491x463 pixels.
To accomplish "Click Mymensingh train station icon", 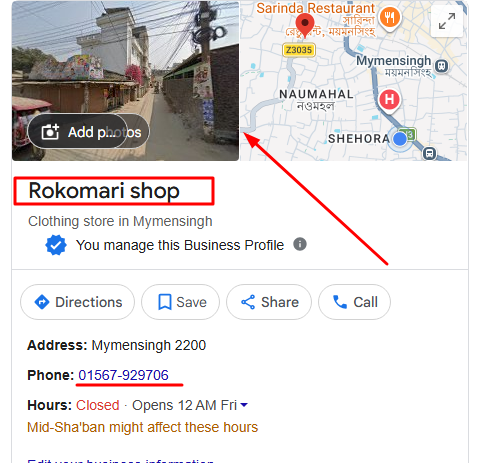I will point(442,65).
